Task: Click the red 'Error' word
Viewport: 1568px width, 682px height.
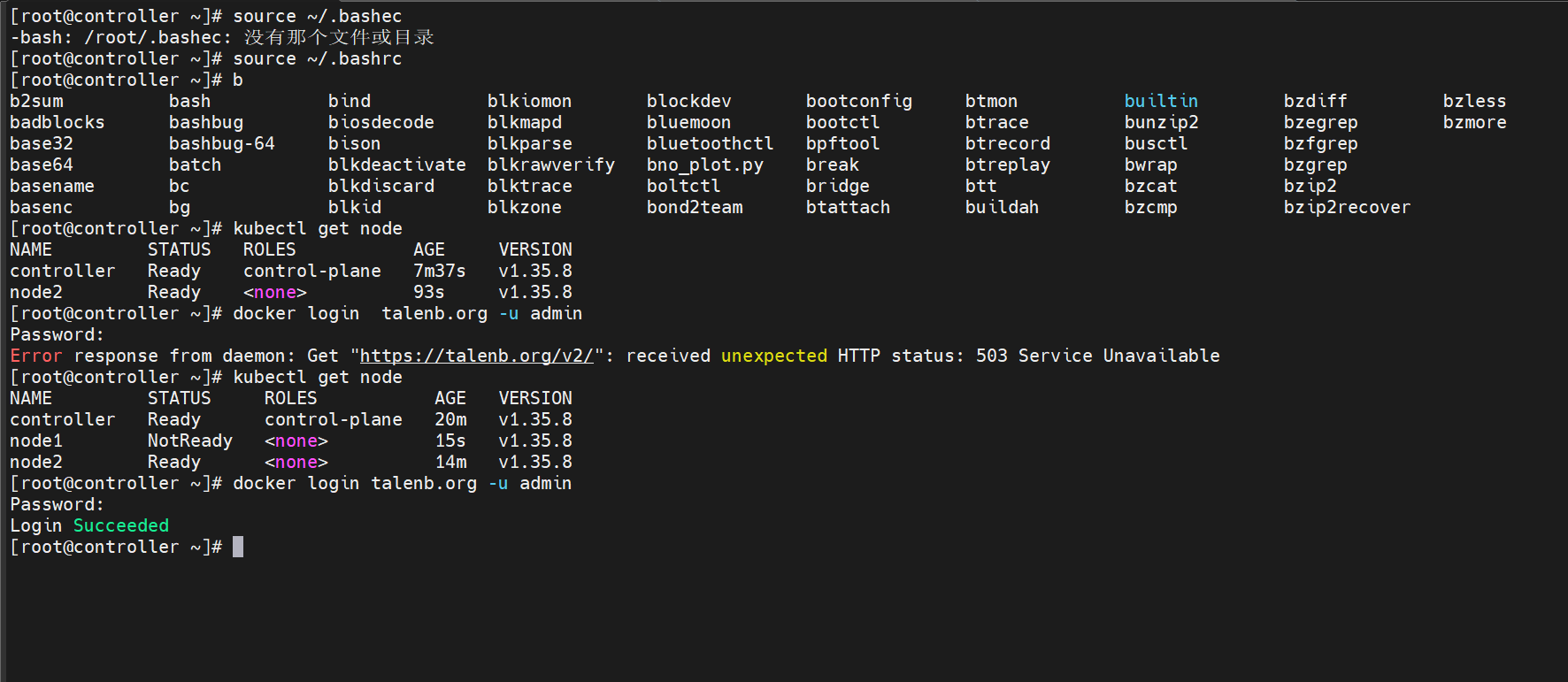Action: point(36,356)
